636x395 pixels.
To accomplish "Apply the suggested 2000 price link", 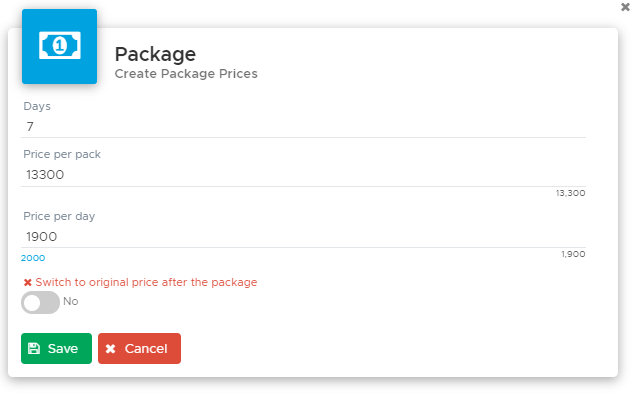I will (x=33, y=258).
